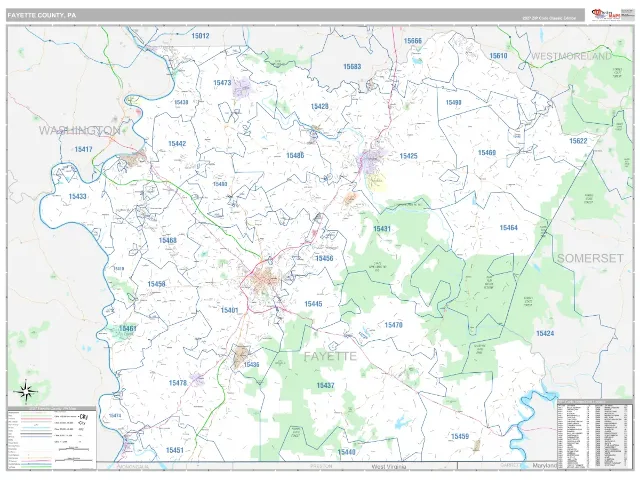Select ZIP code label 15442
The width and height of the screenshot is (640, 480).
pos(177,144)
